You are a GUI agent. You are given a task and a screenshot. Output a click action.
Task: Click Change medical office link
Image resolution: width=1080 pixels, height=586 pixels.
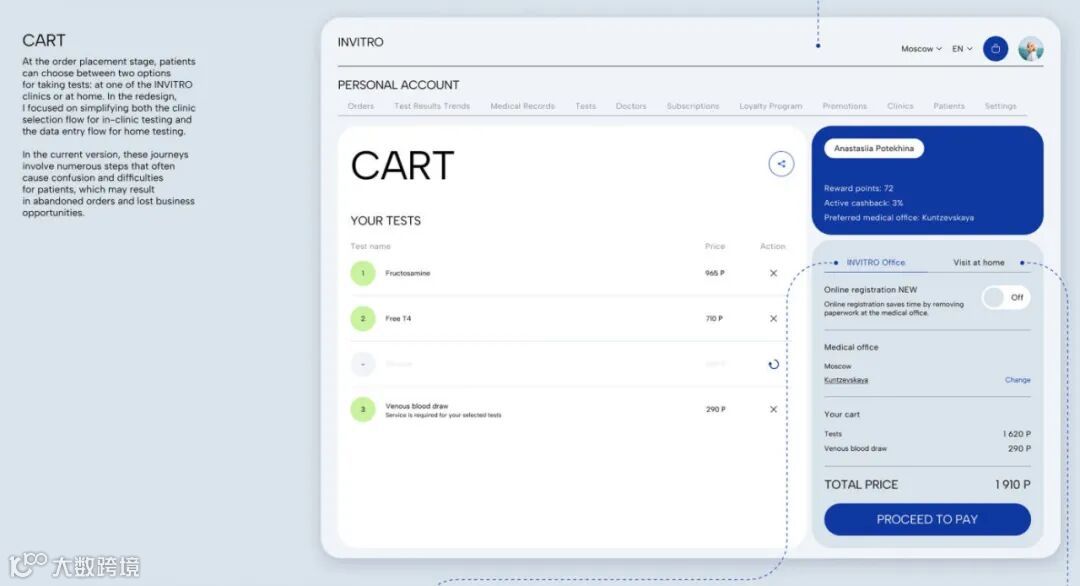pyautogui.click(x=1017, y=380)
